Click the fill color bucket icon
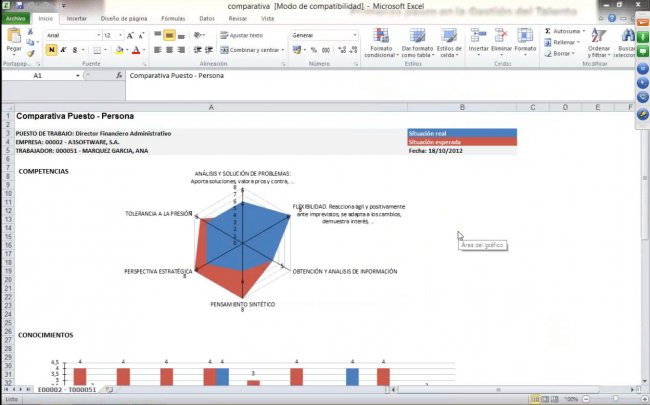This screenshot has height=405, width=650. tap(119, 50)
